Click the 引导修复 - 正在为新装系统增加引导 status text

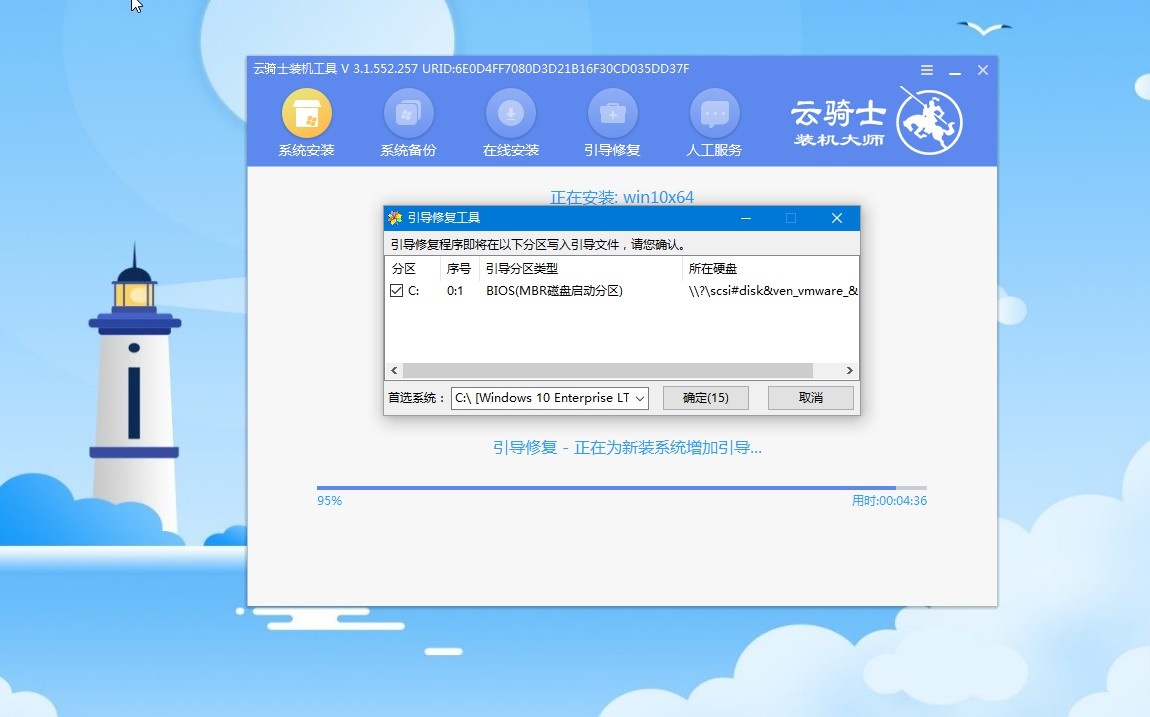627,447
